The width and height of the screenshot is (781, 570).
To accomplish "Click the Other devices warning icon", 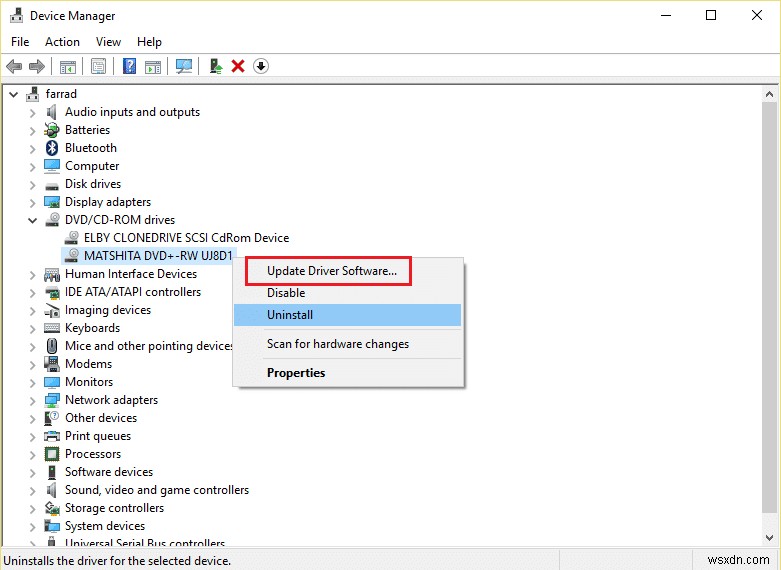I will pyautogui.click(x=52, y=418).
